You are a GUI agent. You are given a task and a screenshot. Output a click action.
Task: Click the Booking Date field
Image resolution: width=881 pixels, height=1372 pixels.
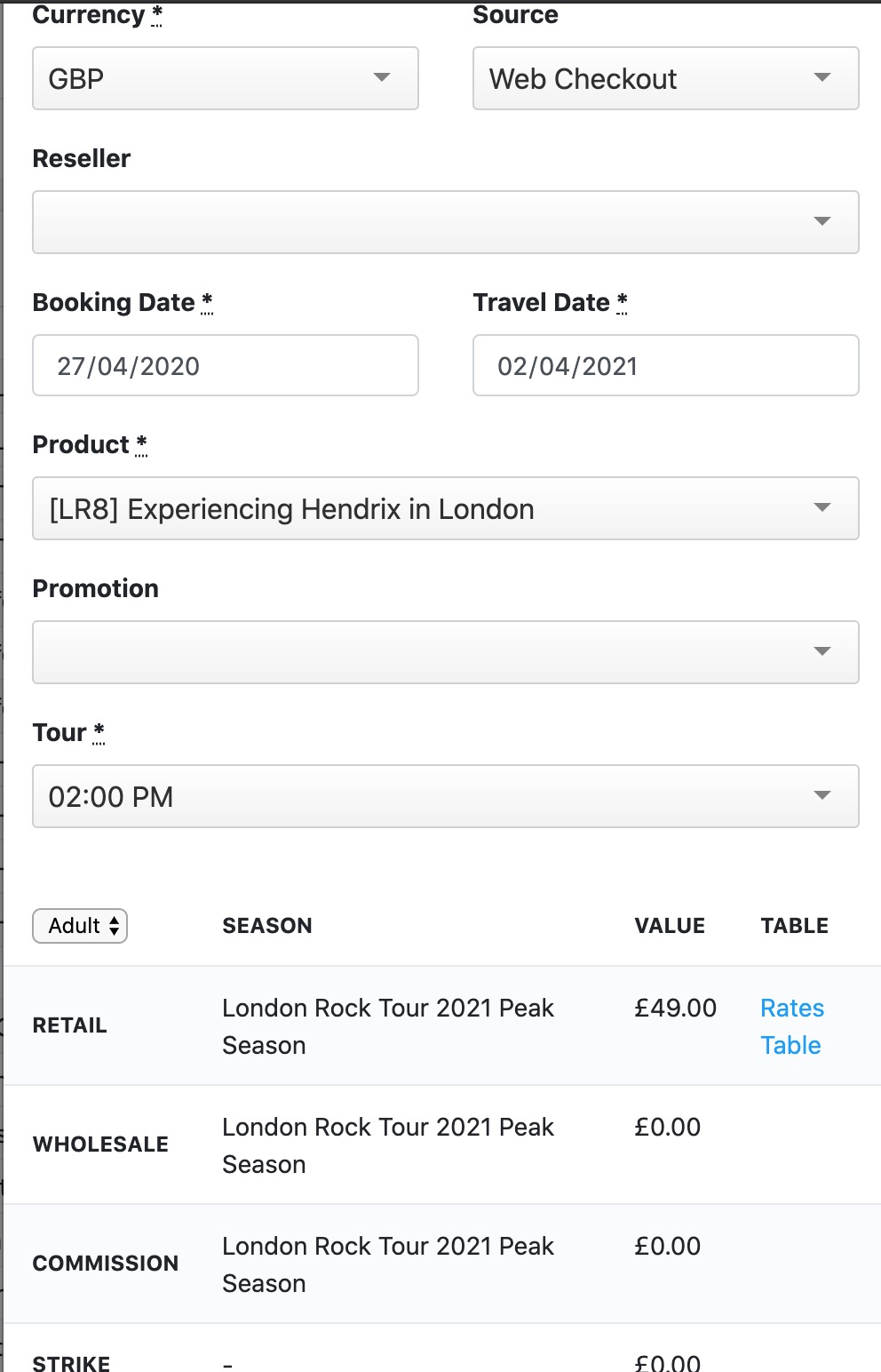click(226, 365)
